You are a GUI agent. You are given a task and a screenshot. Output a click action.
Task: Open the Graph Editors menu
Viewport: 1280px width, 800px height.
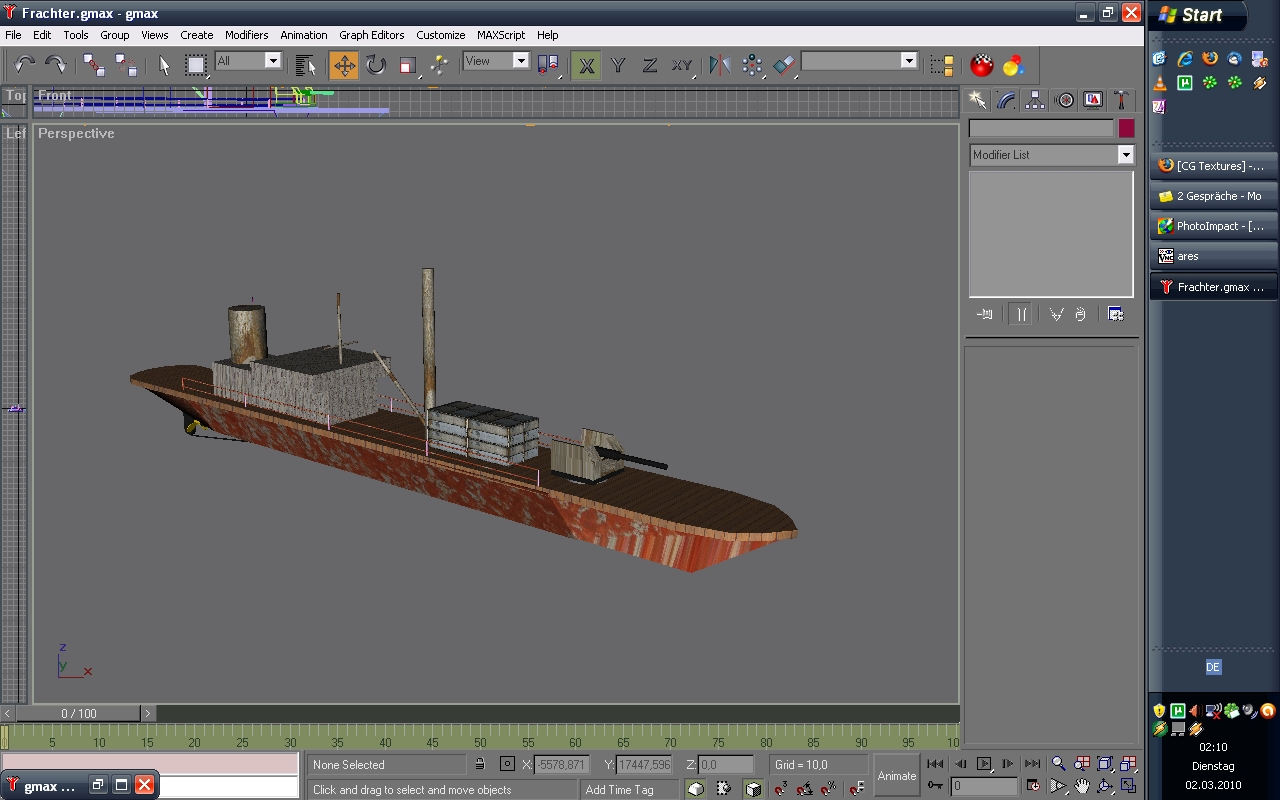tap(372, 35)
